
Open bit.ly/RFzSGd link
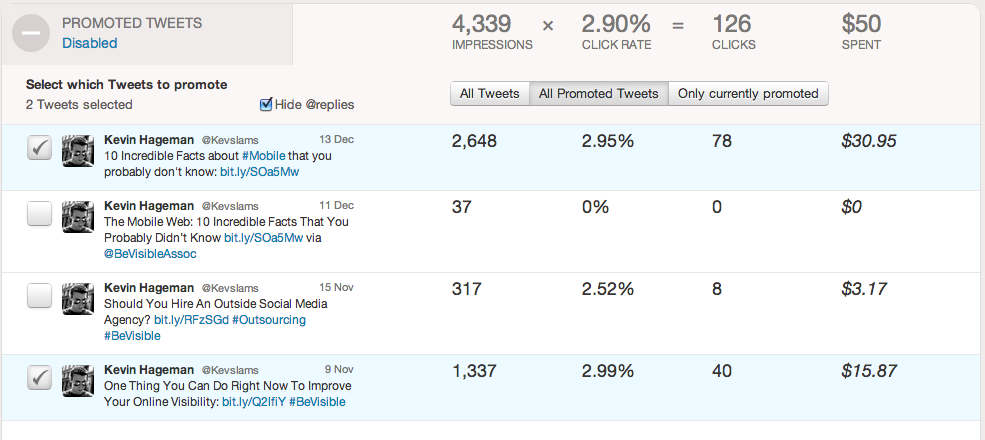point(191,319)
